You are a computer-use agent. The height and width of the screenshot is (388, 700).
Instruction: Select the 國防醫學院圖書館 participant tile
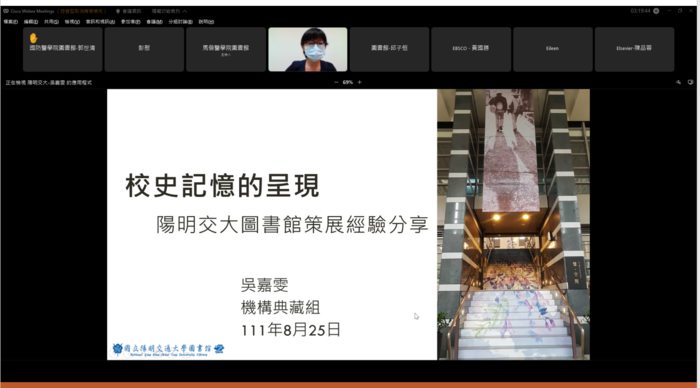tap(62, 49)
